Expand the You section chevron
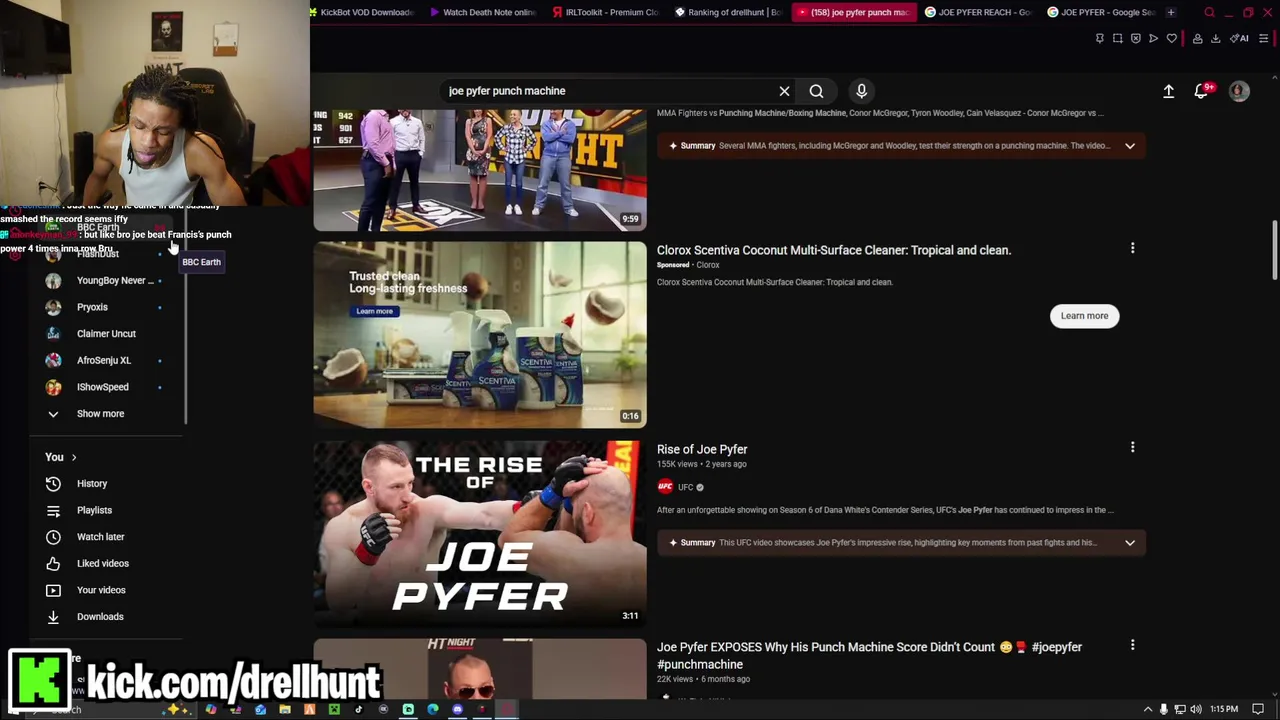Image resolution: width=1280 pixels, height=720 pixels. coord(73,457)
